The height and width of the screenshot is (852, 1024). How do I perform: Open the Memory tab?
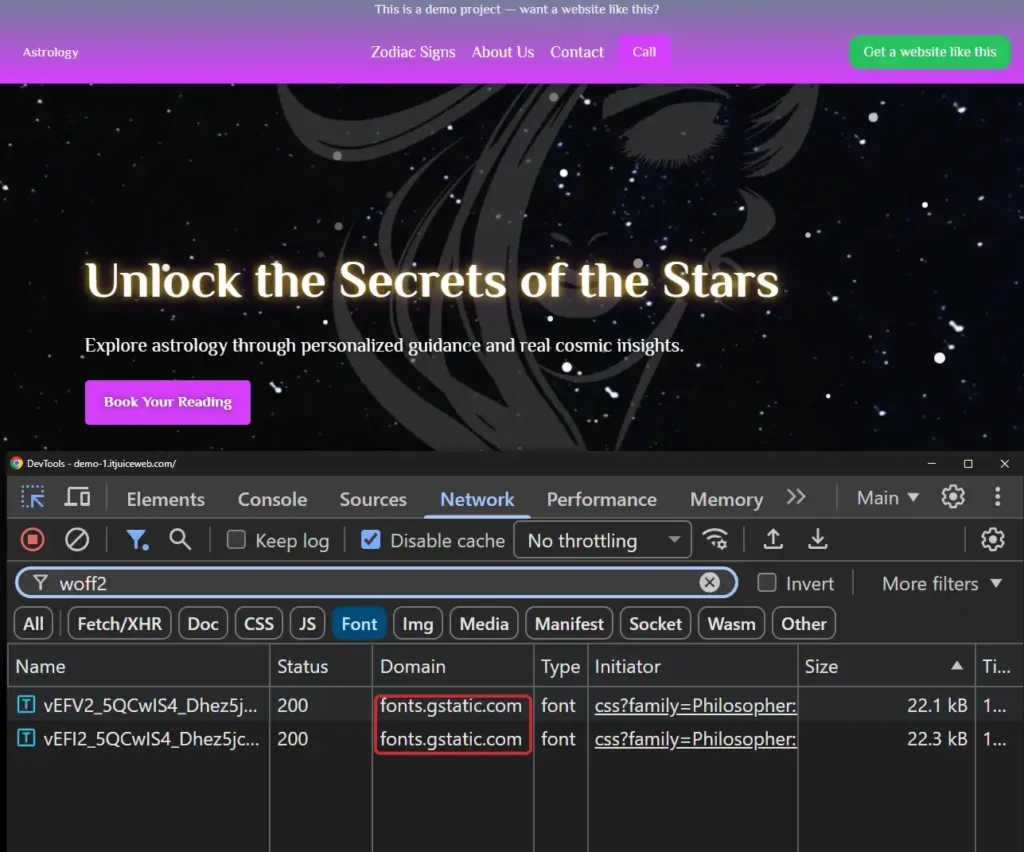726,499
